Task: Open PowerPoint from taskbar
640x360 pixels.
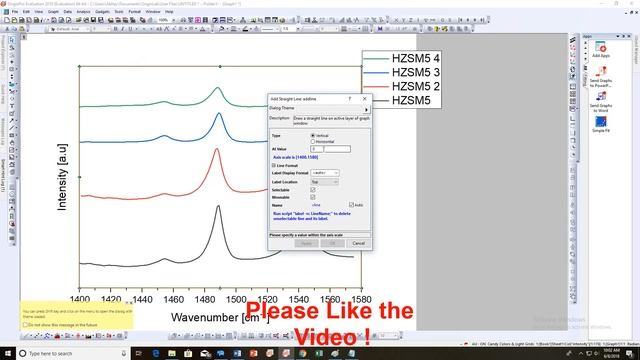Action: [253, 353]
